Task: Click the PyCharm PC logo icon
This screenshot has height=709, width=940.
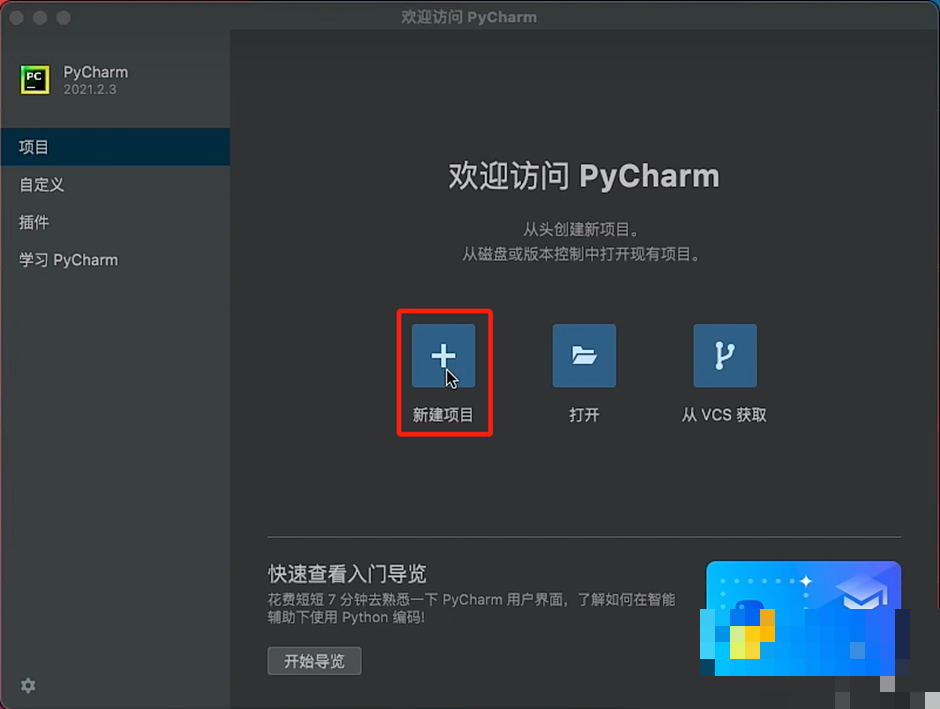Action: click(35, 80)
